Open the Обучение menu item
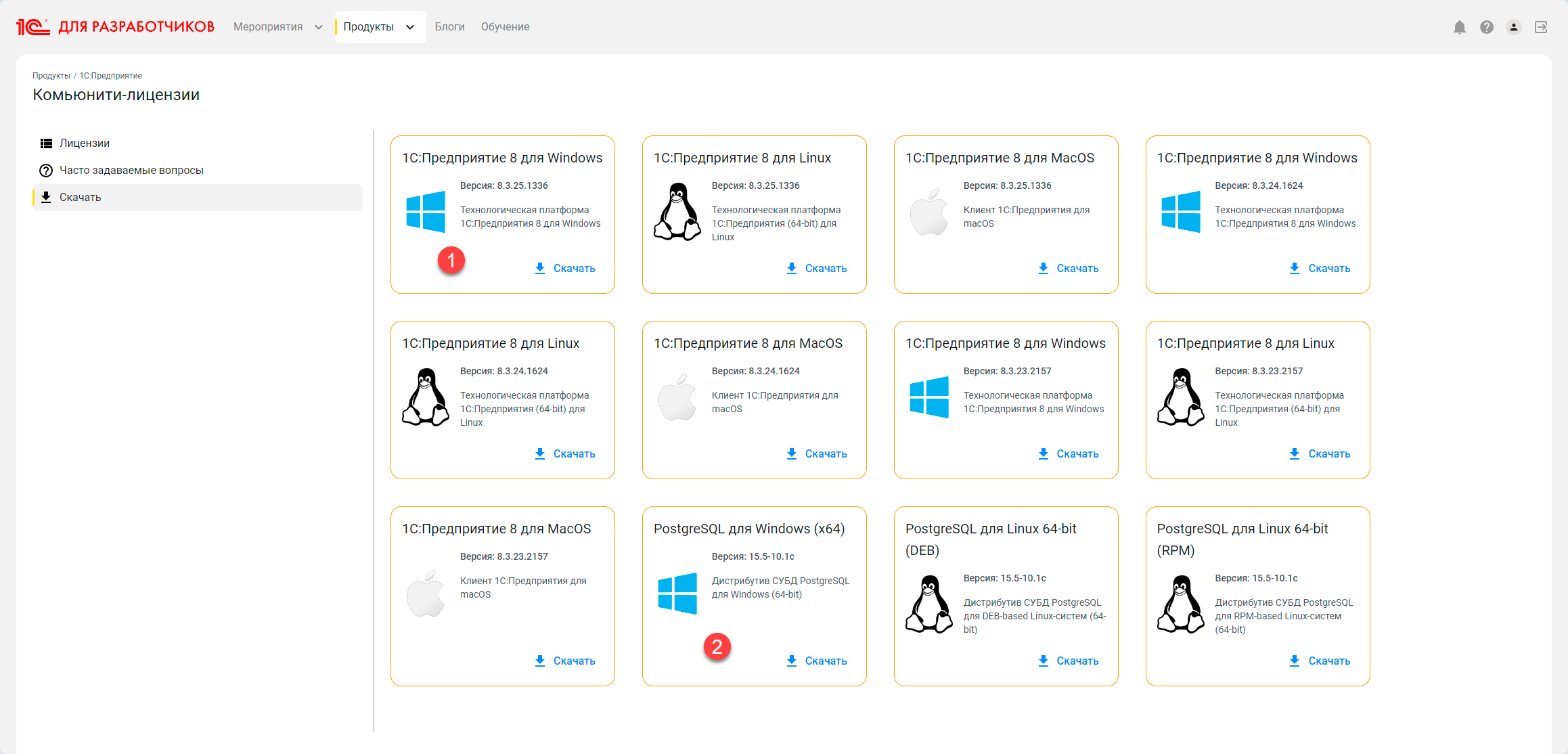Image resolution: width=1568 pixels, height=754 pixels. (x=505, y=27)
